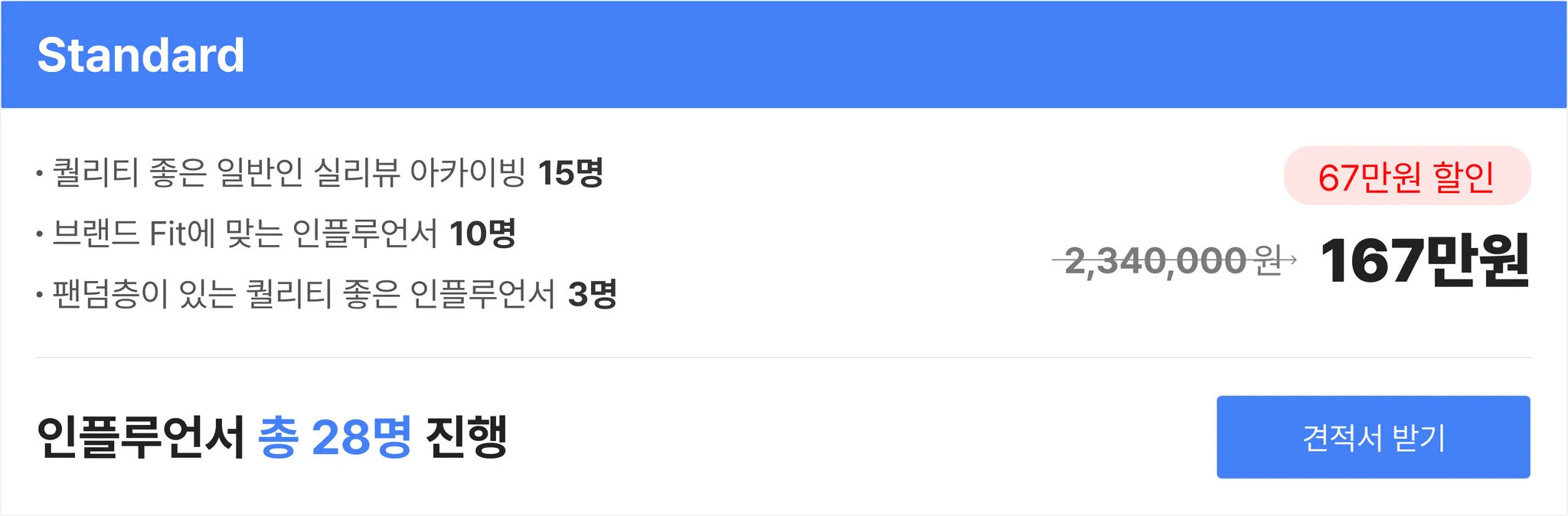This screenshot has width=1568, height=516.
Task: Click the bullet dot before 퀄리티 좋은 일반인
Action: (39, 174)
